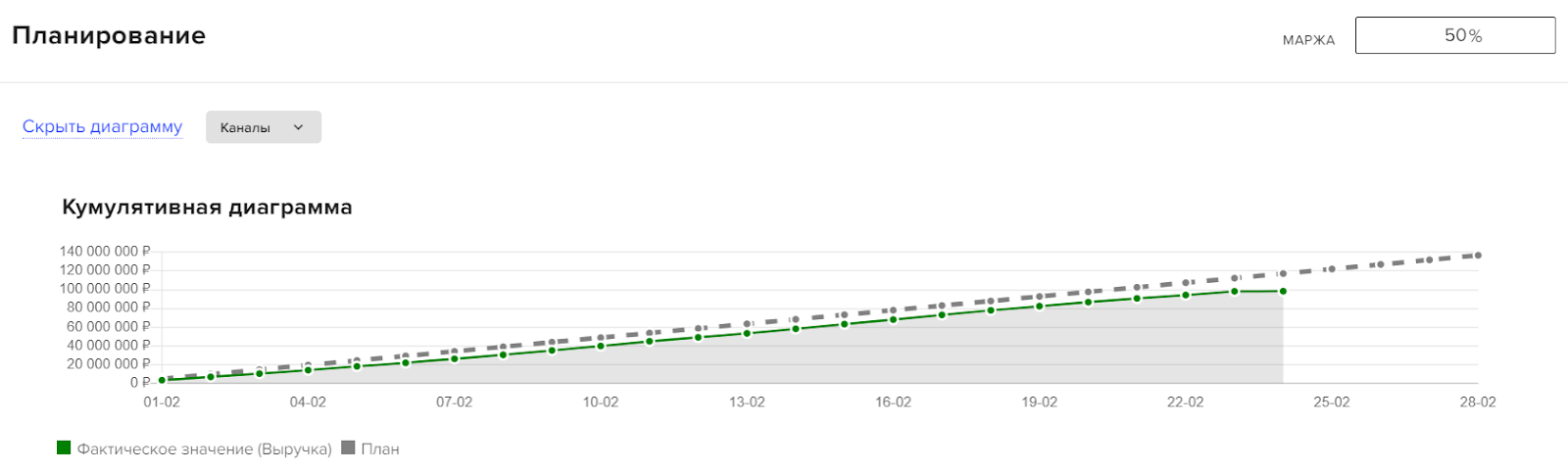Click the '01-02' date axis label
The height and width of the screenshot is (472, 1568).
tap(162, 401)
